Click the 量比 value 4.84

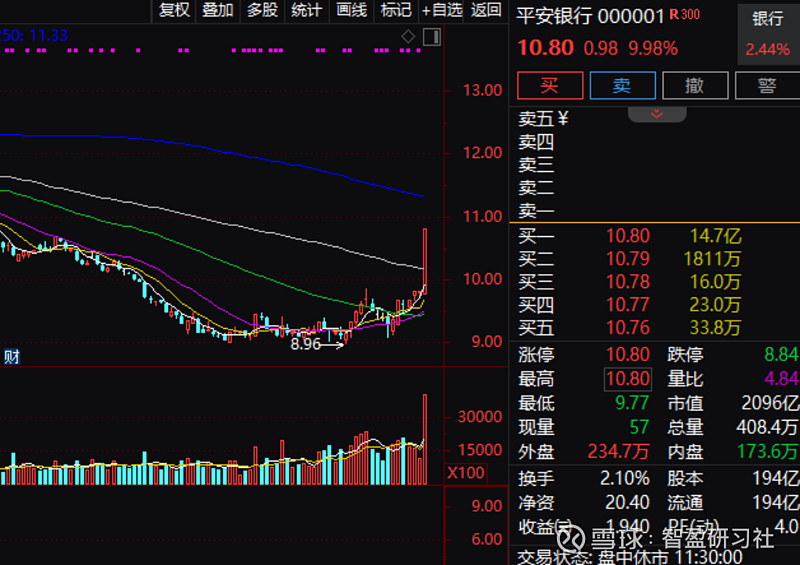[x=781, y=379]
